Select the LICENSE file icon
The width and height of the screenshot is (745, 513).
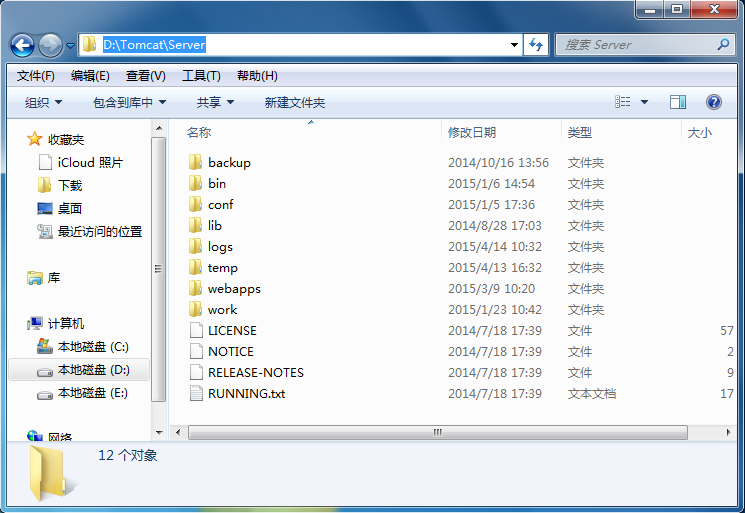196,330
